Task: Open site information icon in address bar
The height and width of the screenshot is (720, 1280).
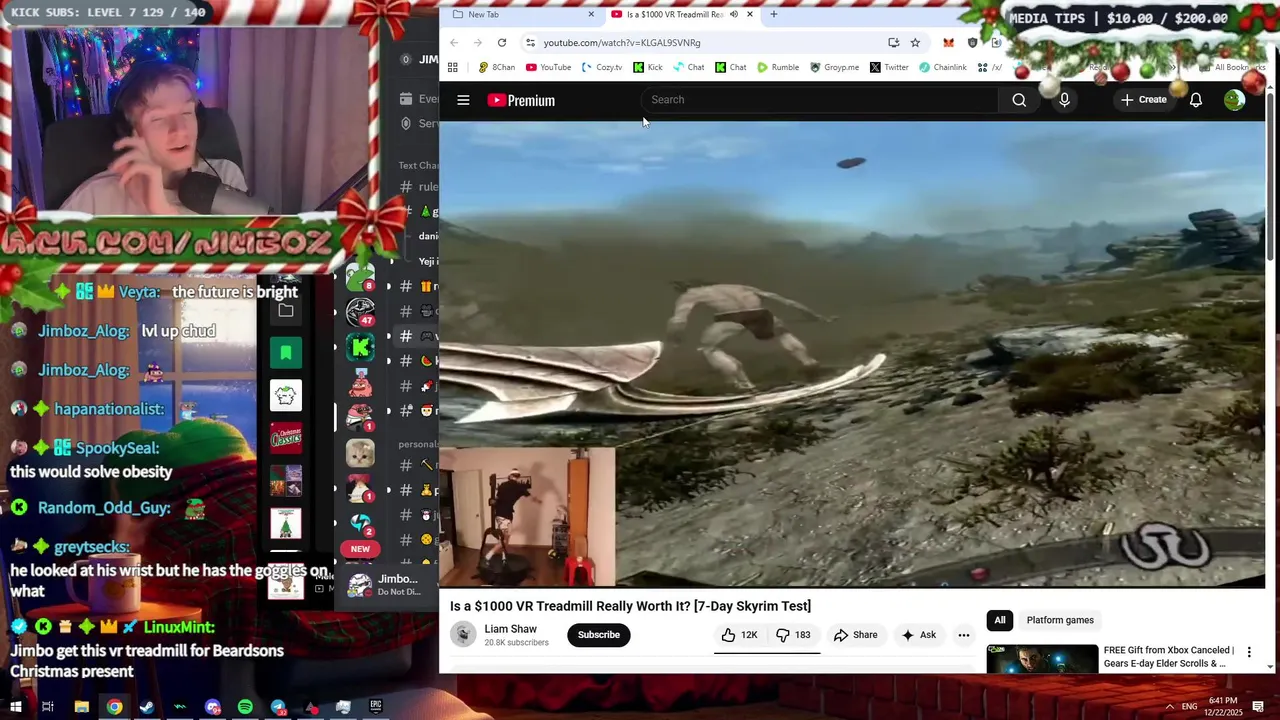Action: [x=531, y=43]
